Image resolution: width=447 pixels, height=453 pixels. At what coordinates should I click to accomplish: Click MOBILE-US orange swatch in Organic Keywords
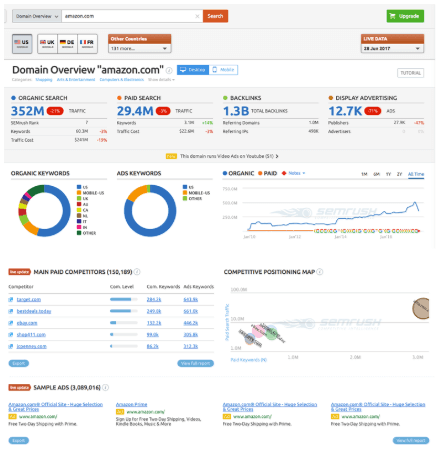click(x=79, y=193)
